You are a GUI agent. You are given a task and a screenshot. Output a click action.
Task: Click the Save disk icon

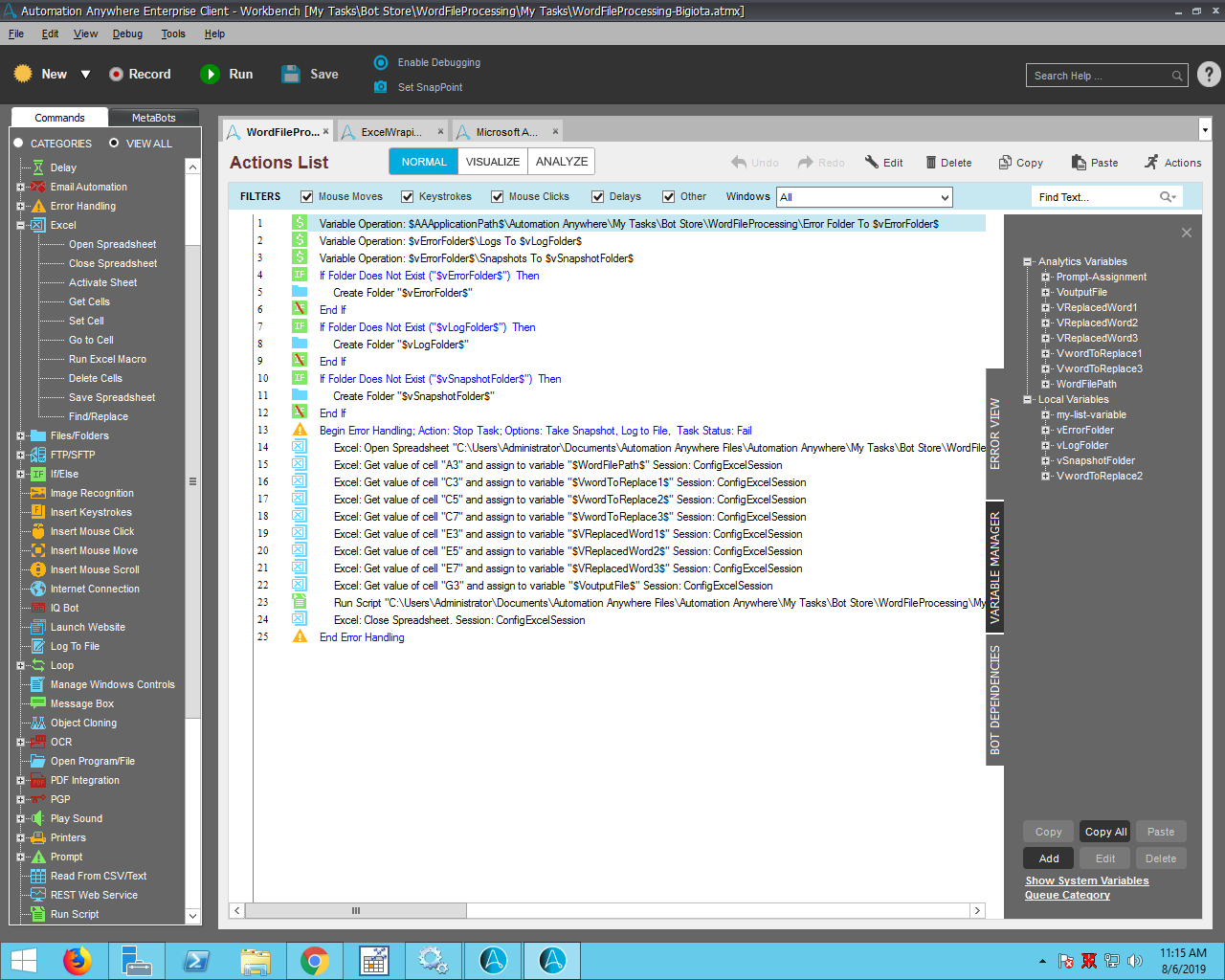coord(291,75)
